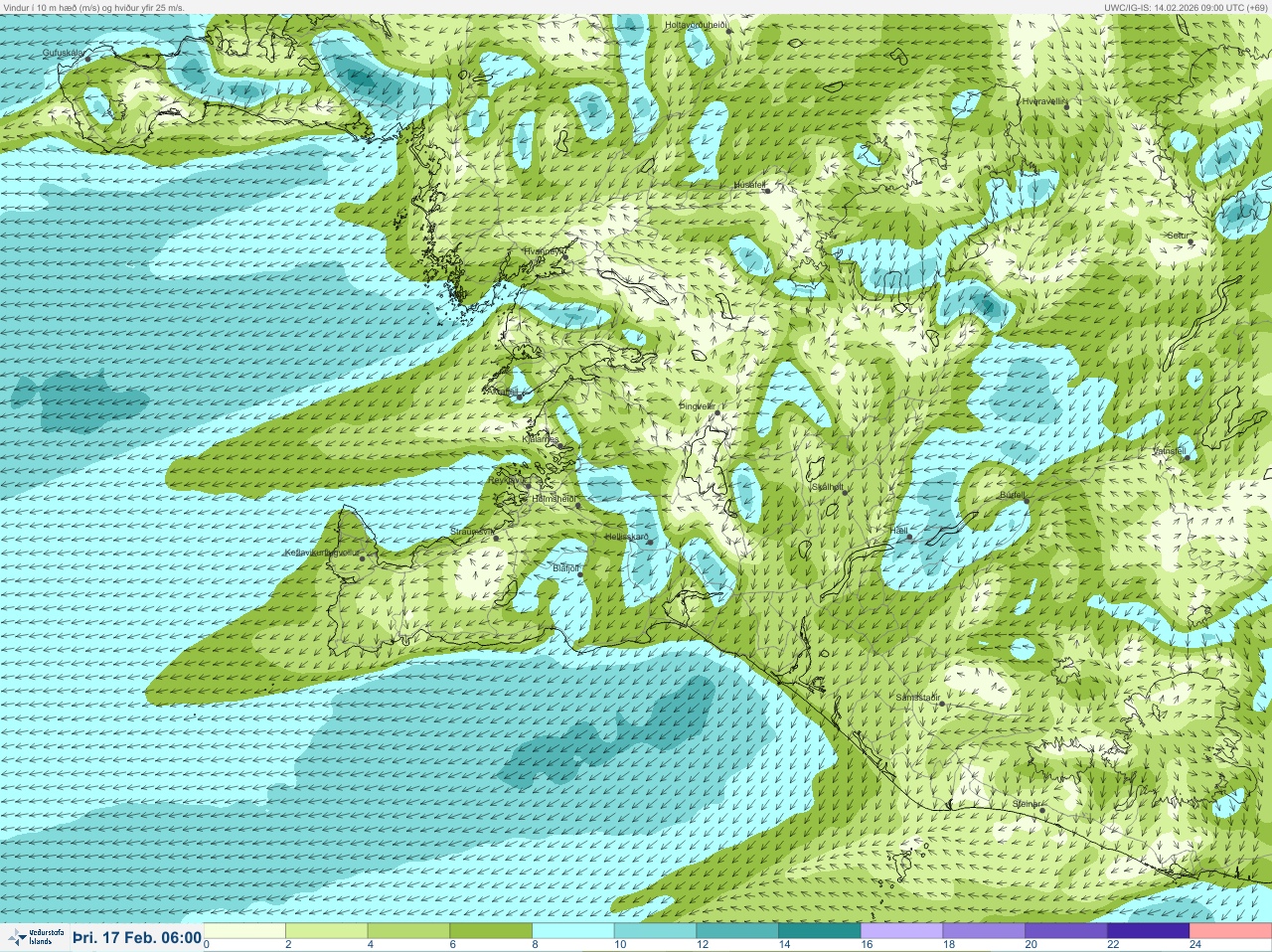
Task: Click the Hæll station marker
Action: 909,537
